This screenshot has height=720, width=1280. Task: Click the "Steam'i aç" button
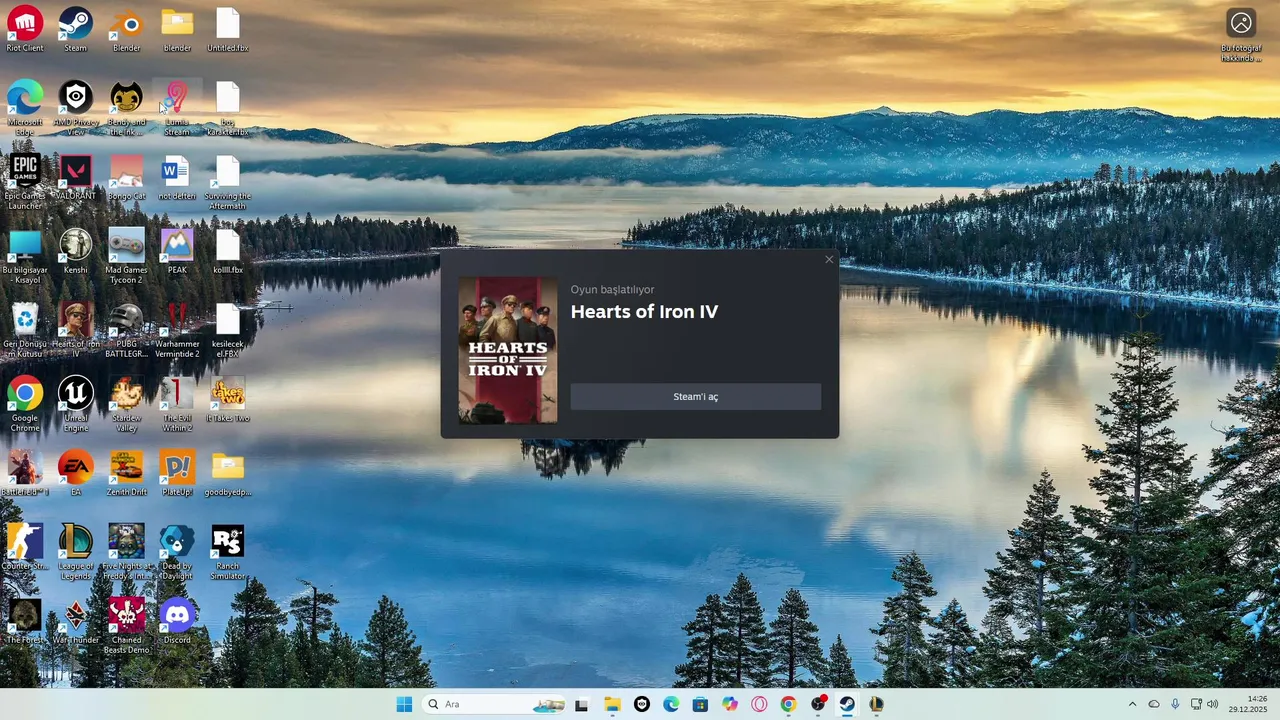pyautogui.click(x=695, y=397)
